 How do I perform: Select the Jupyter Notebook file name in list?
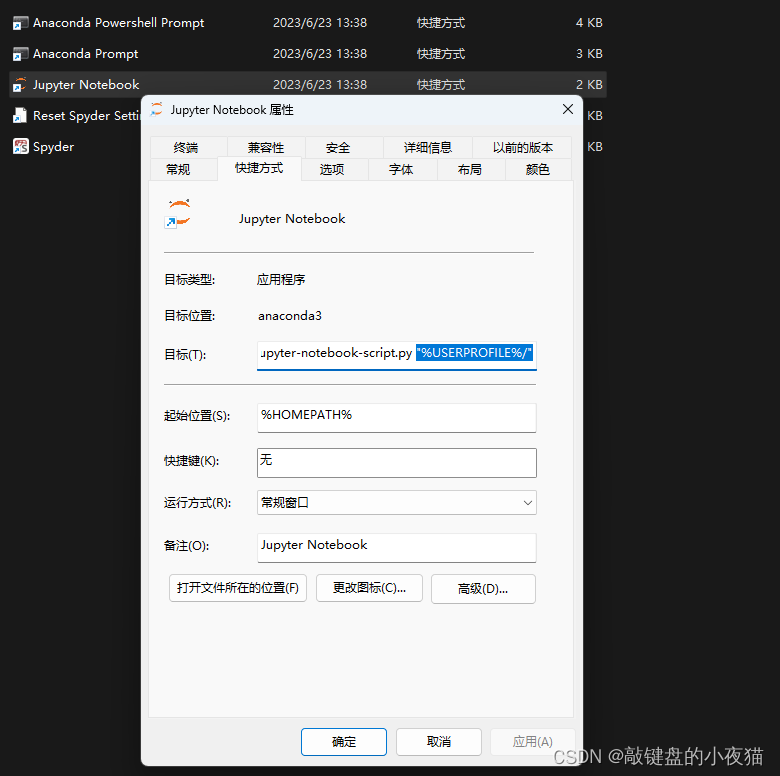point(86,85)
